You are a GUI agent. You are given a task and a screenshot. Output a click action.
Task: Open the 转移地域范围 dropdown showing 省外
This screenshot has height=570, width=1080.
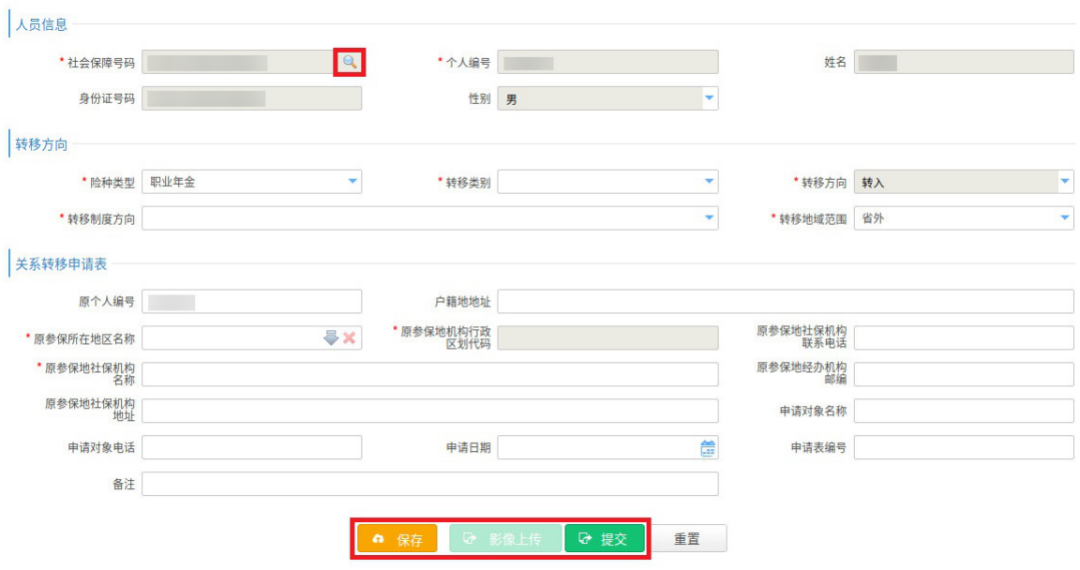pos(1064,218)
